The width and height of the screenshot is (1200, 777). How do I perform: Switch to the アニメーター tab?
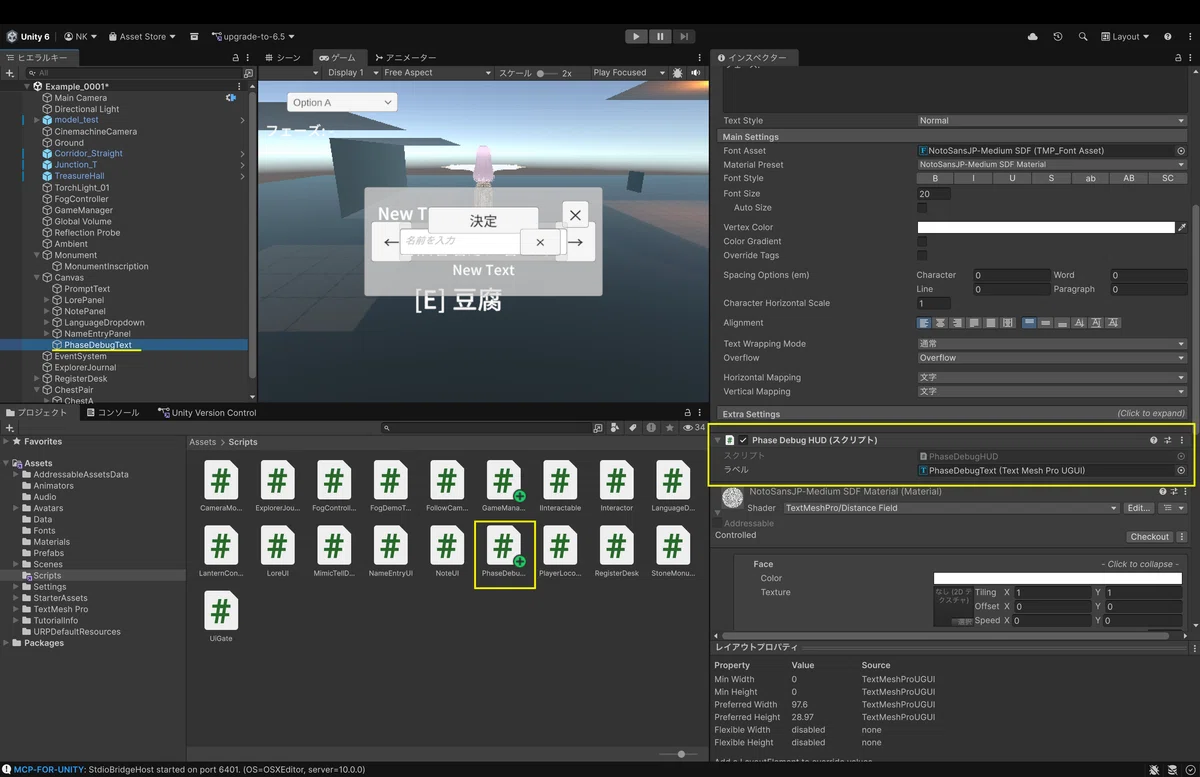point(404,58)
